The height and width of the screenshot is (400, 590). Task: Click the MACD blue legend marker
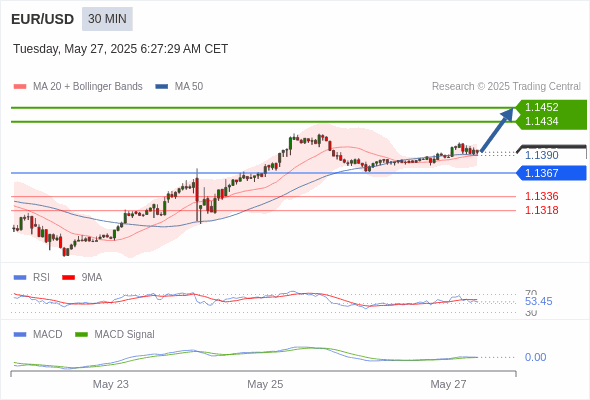(x=20, y=335)
